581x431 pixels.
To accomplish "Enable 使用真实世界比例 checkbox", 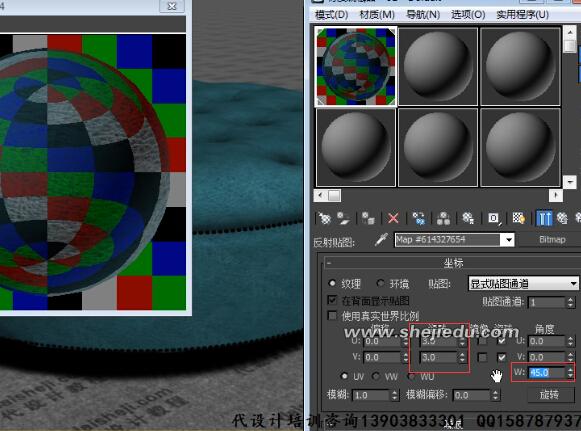I will click(x=332, y=316).
